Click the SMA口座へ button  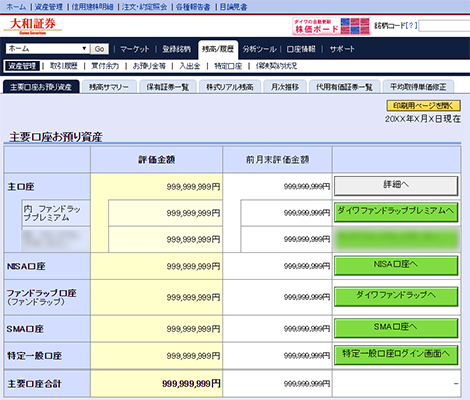tap(396, 328)
